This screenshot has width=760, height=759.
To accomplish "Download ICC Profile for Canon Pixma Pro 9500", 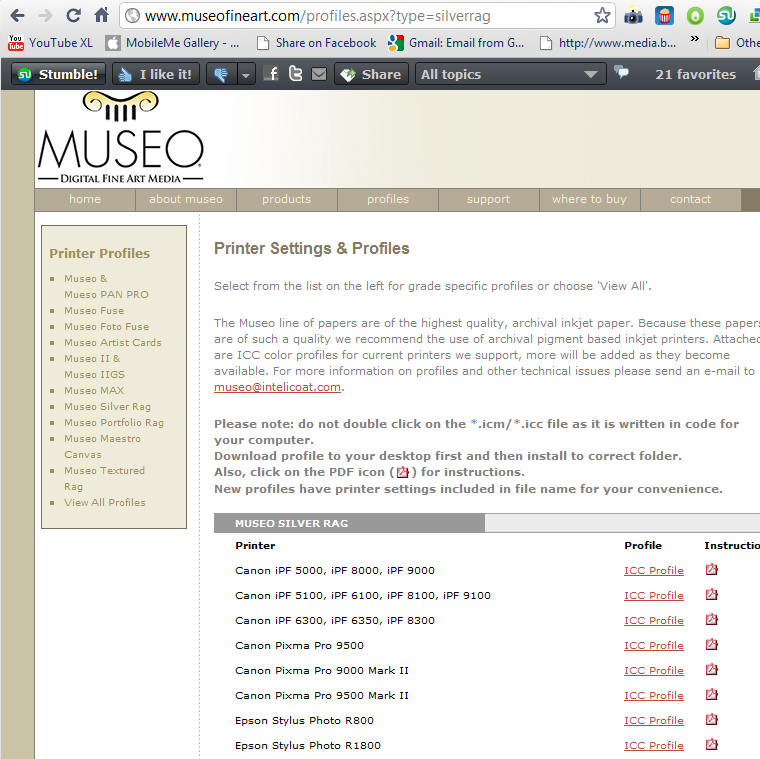I will pos(653,646).
